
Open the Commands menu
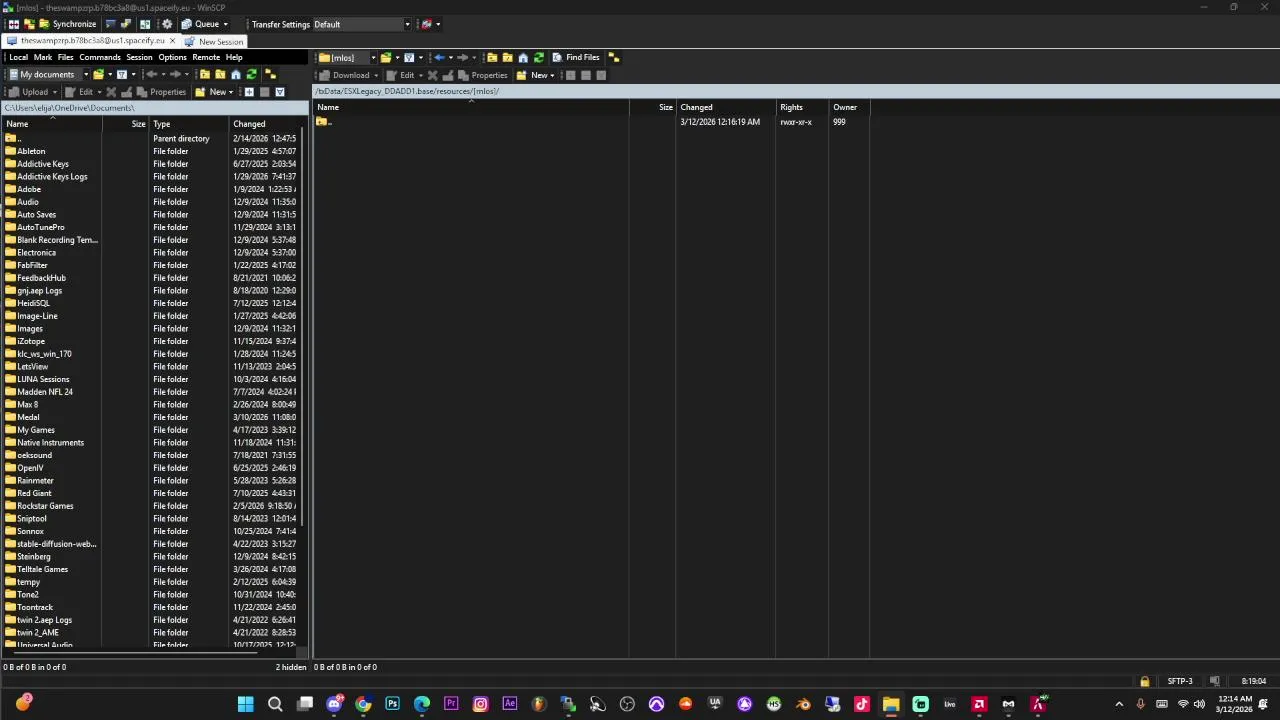[100, 57]
